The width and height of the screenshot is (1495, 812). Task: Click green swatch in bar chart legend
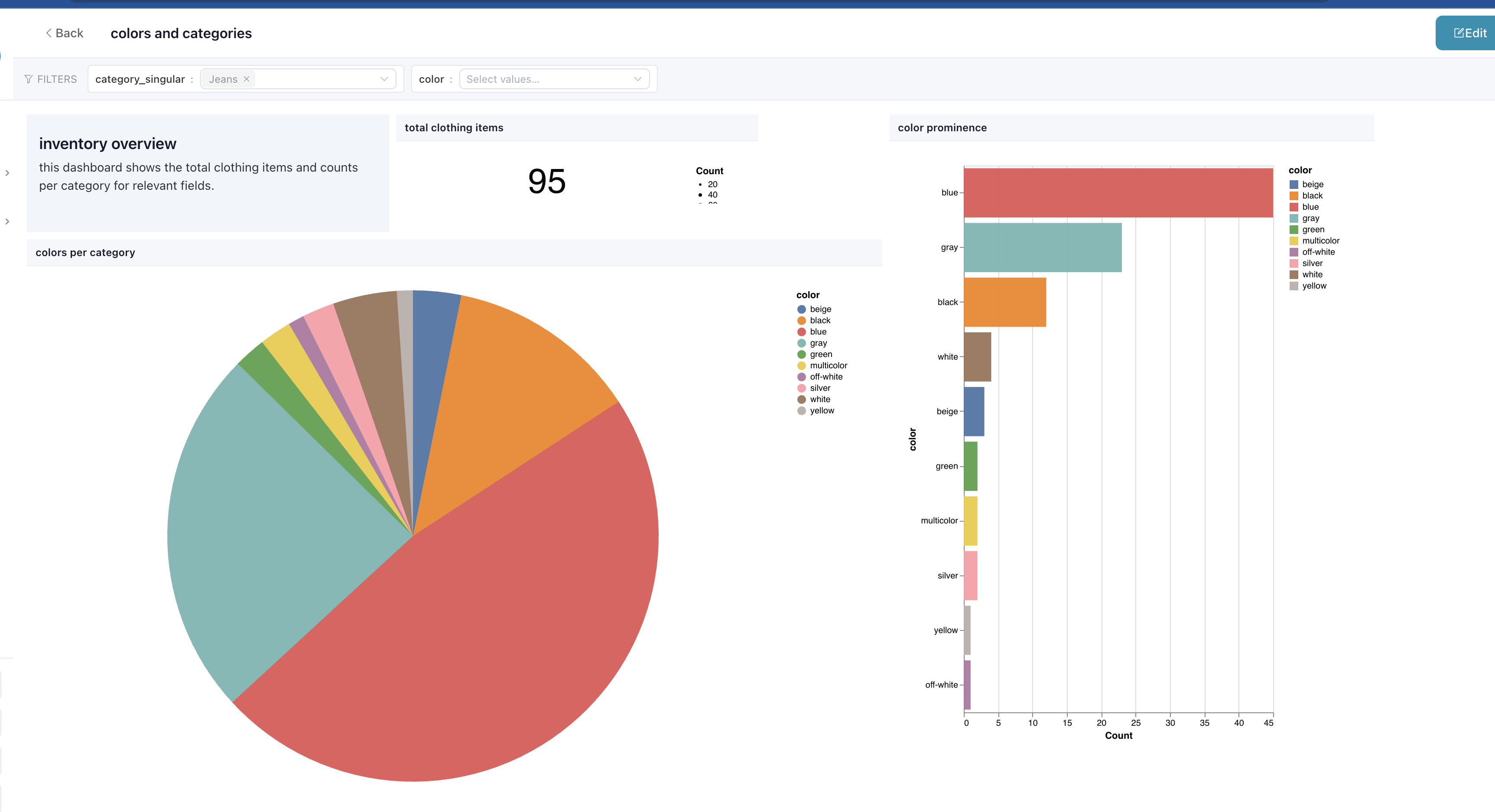[x=1293, y=230]
